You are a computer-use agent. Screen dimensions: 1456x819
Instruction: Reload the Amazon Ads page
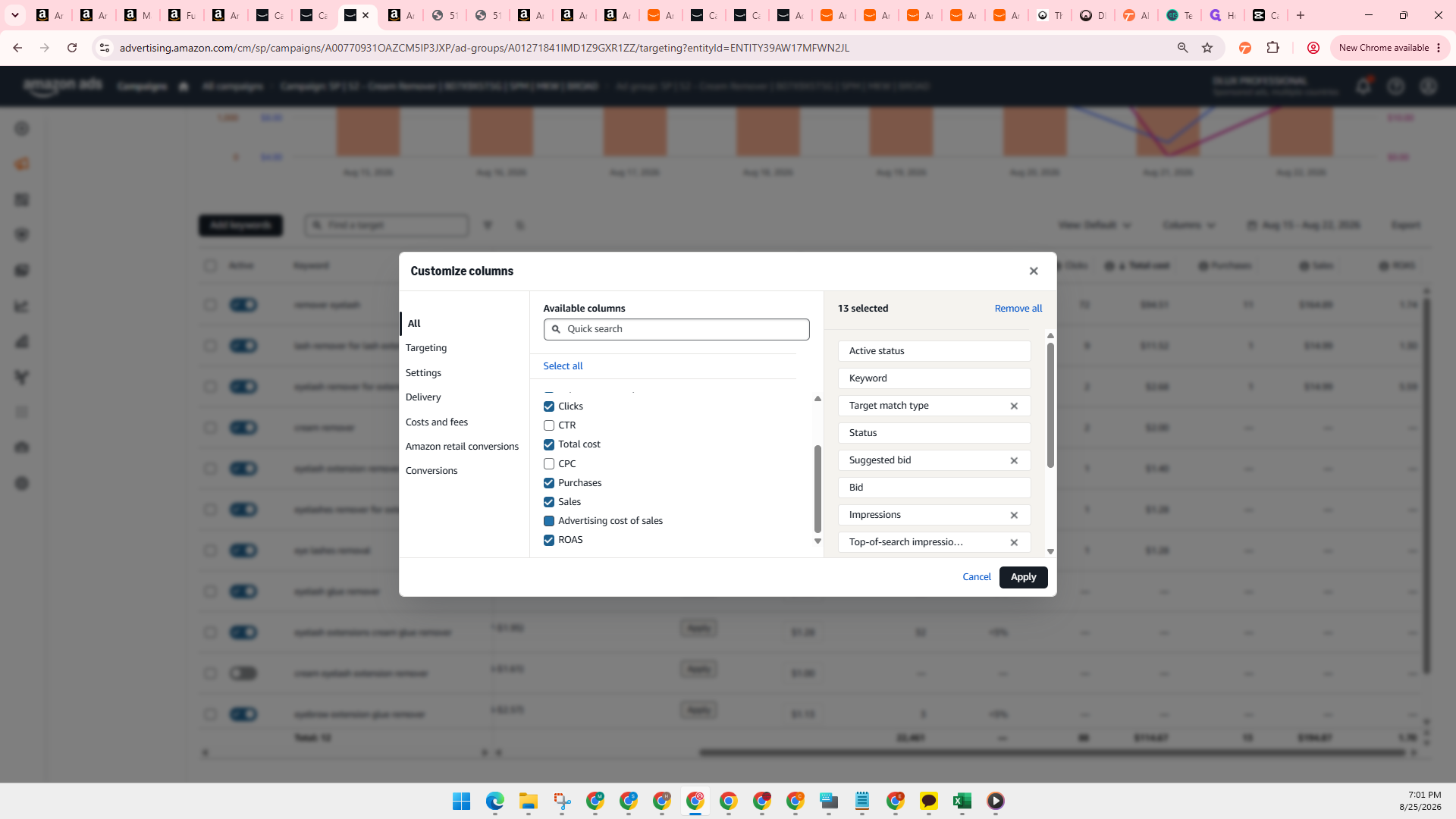pyautogui.click(x=72, y=48)
